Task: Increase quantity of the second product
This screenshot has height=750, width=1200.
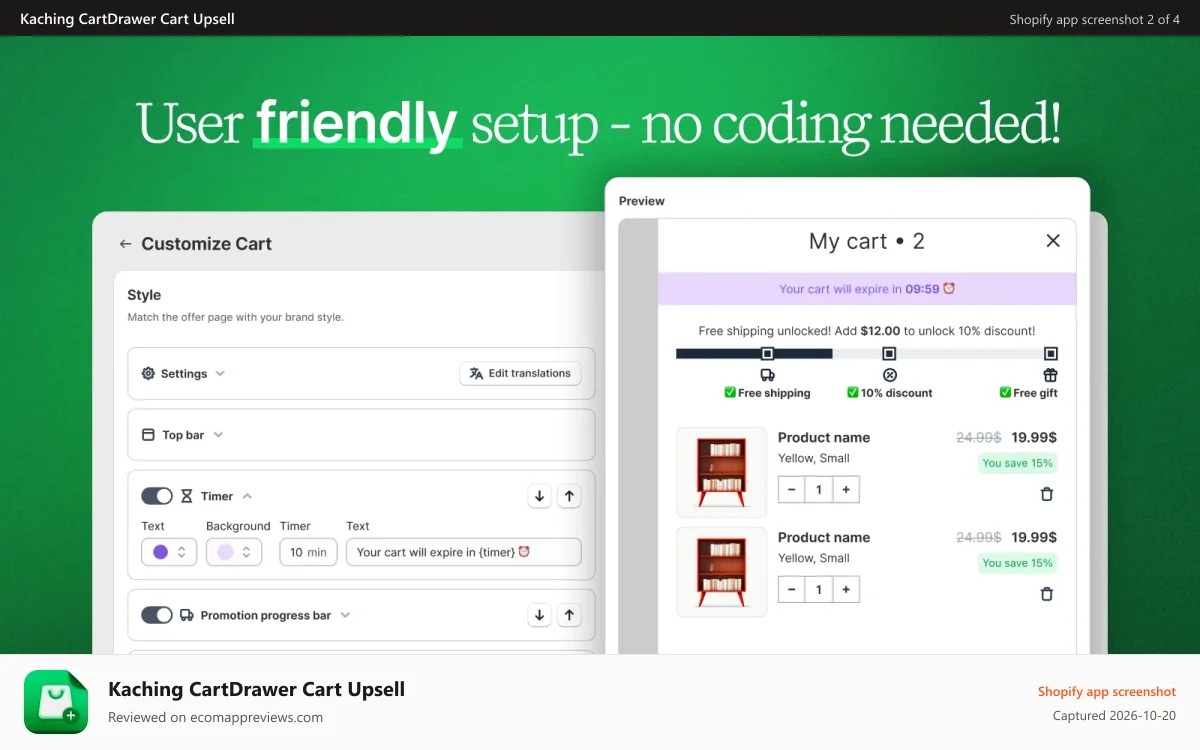Action: tap(846, 590)
